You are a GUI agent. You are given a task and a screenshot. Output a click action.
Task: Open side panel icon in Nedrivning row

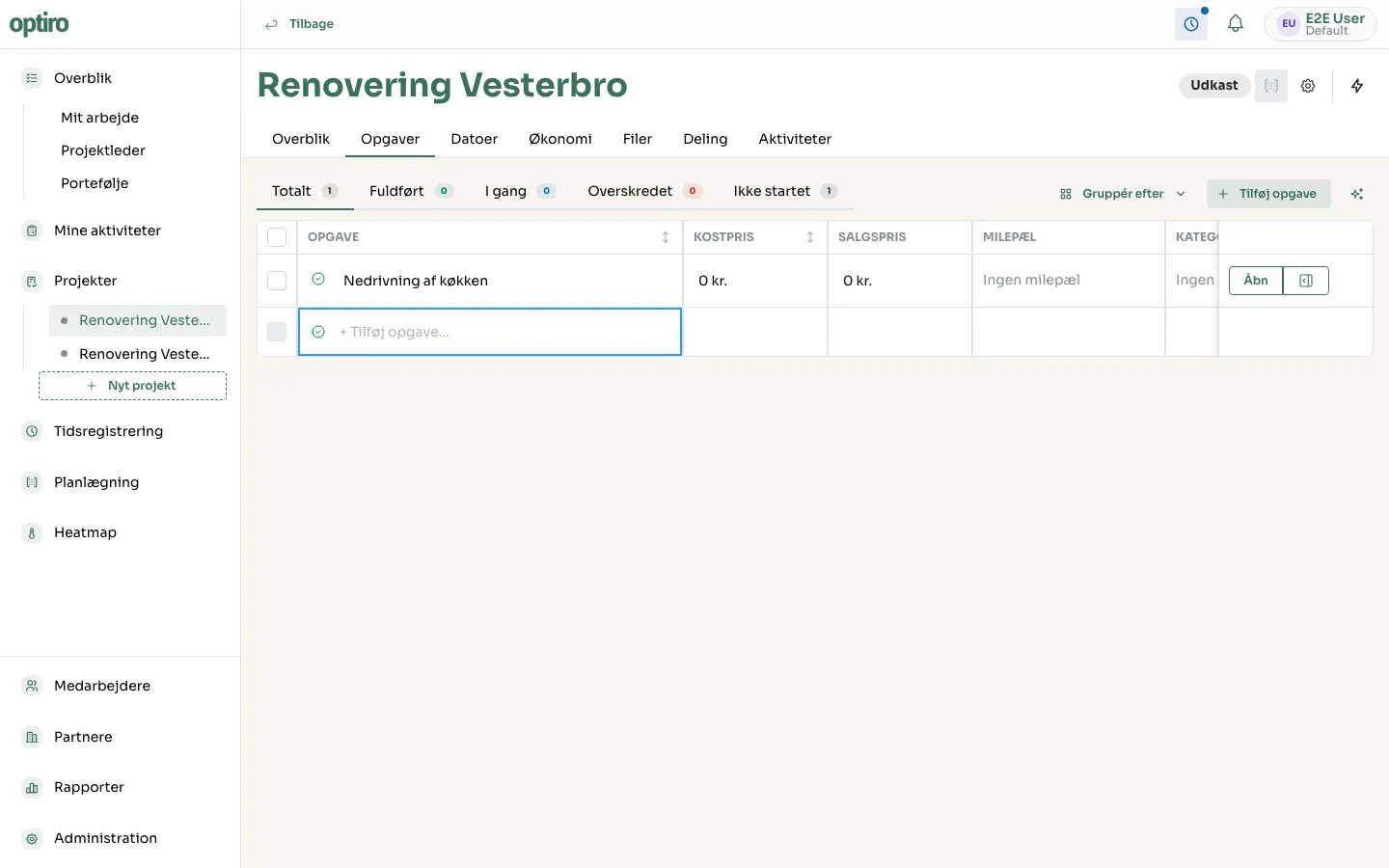[x=1306, y=281]
